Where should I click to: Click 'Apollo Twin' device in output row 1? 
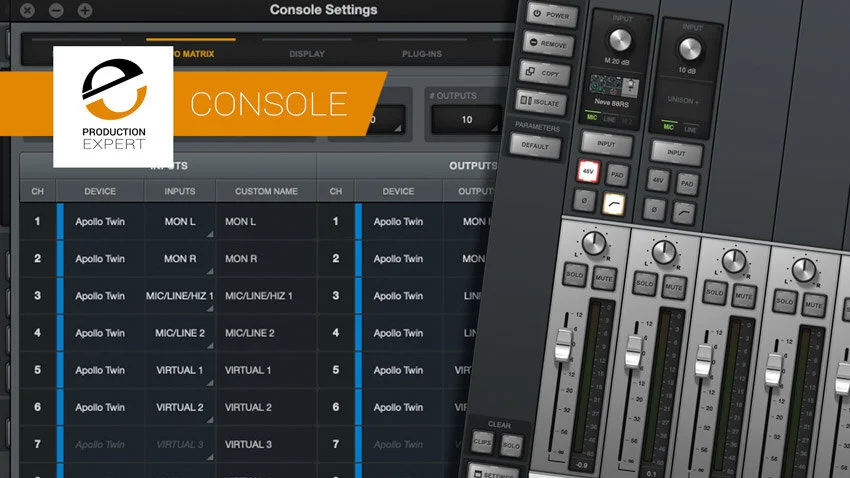coord(398,222)
